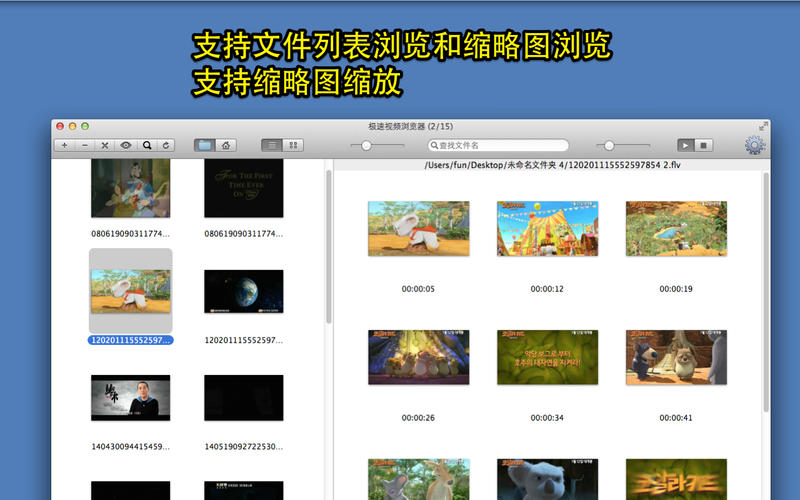Select the black thumbnail above 140519092722530
This screenshot has width=800, height=500.
pos(244,398)
